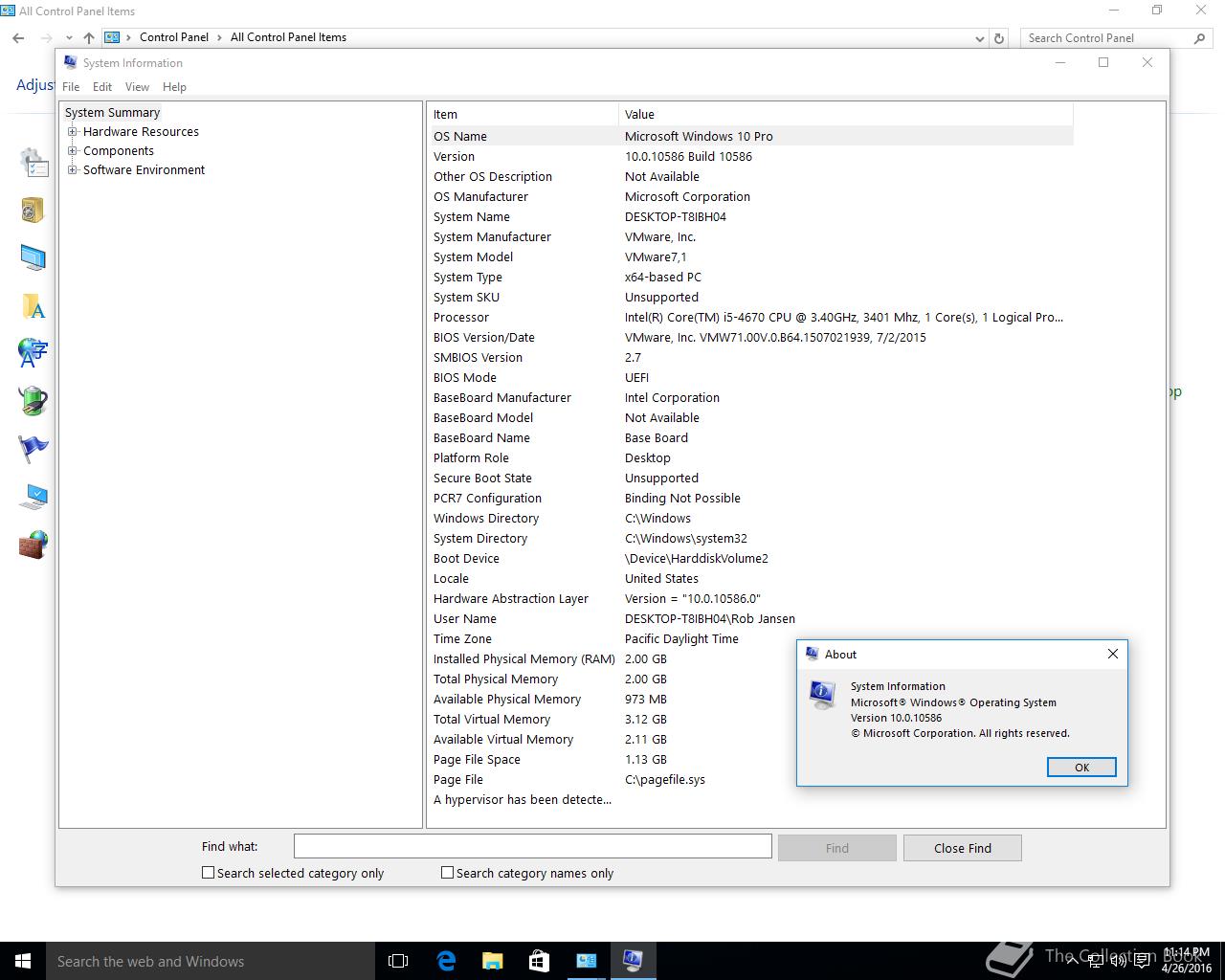Click Control Panel address bar icon

coord(112,37)
